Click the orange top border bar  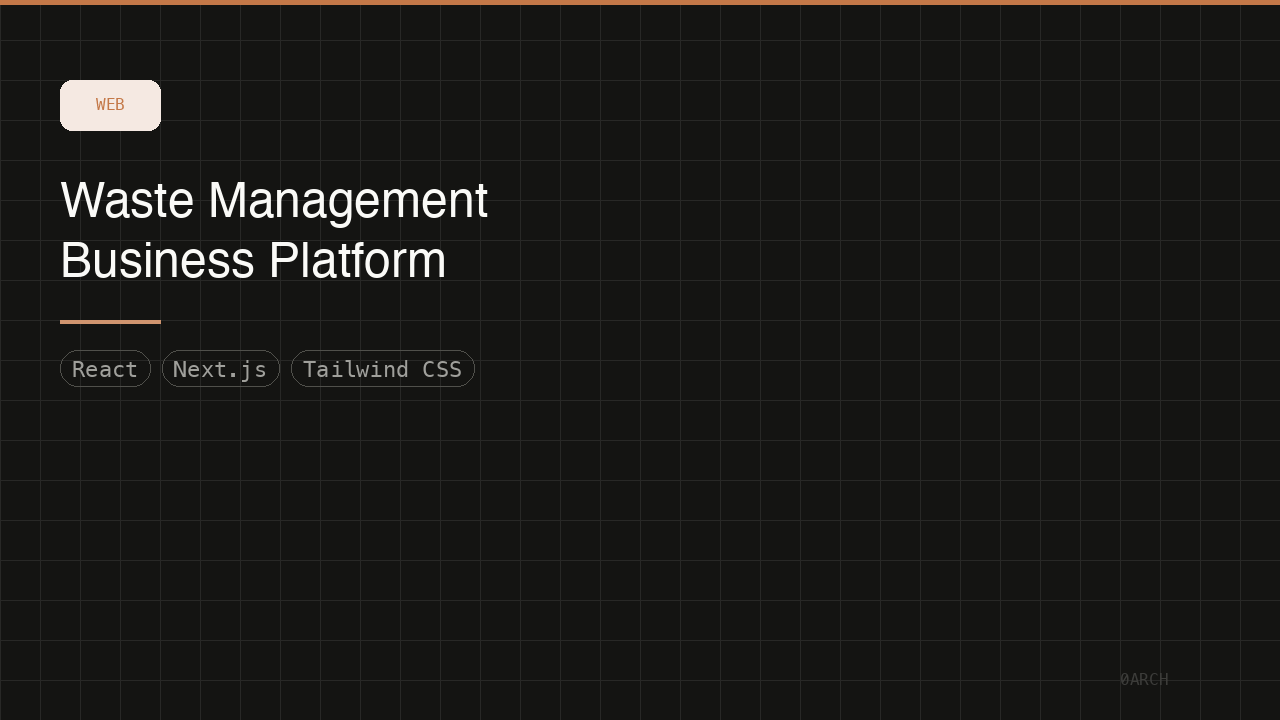click(640, 3)
